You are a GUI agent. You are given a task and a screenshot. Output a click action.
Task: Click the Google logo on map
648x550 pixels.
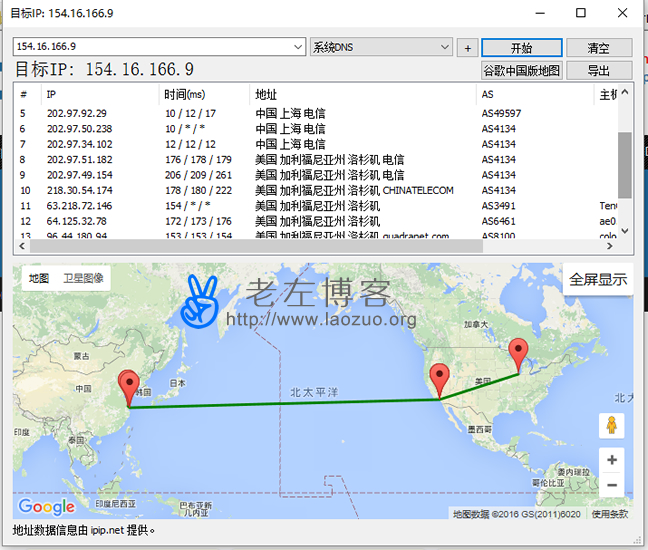click(x=46, y=508)
